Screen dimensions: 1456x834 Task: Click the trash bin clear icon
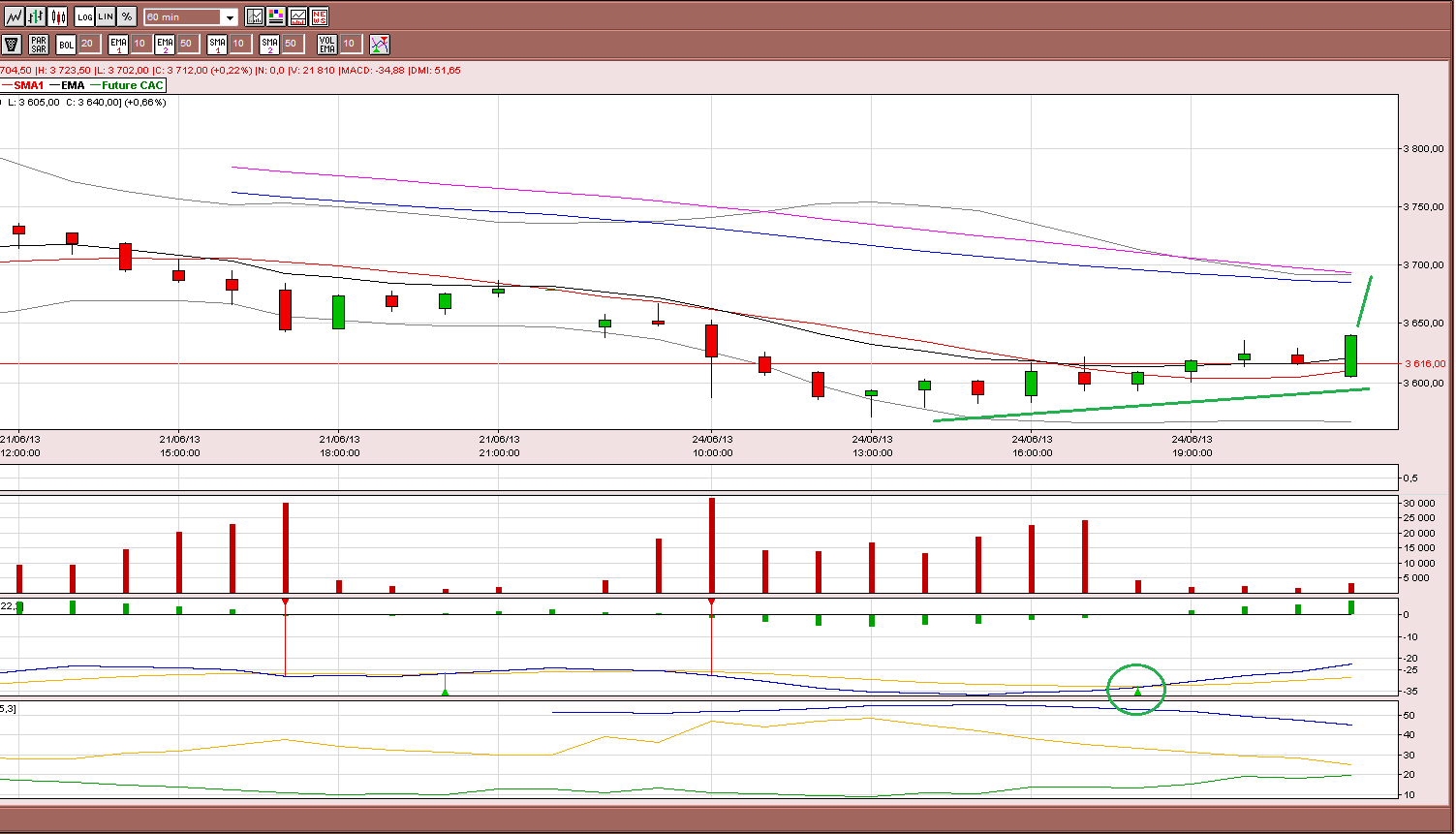[12, 45]
